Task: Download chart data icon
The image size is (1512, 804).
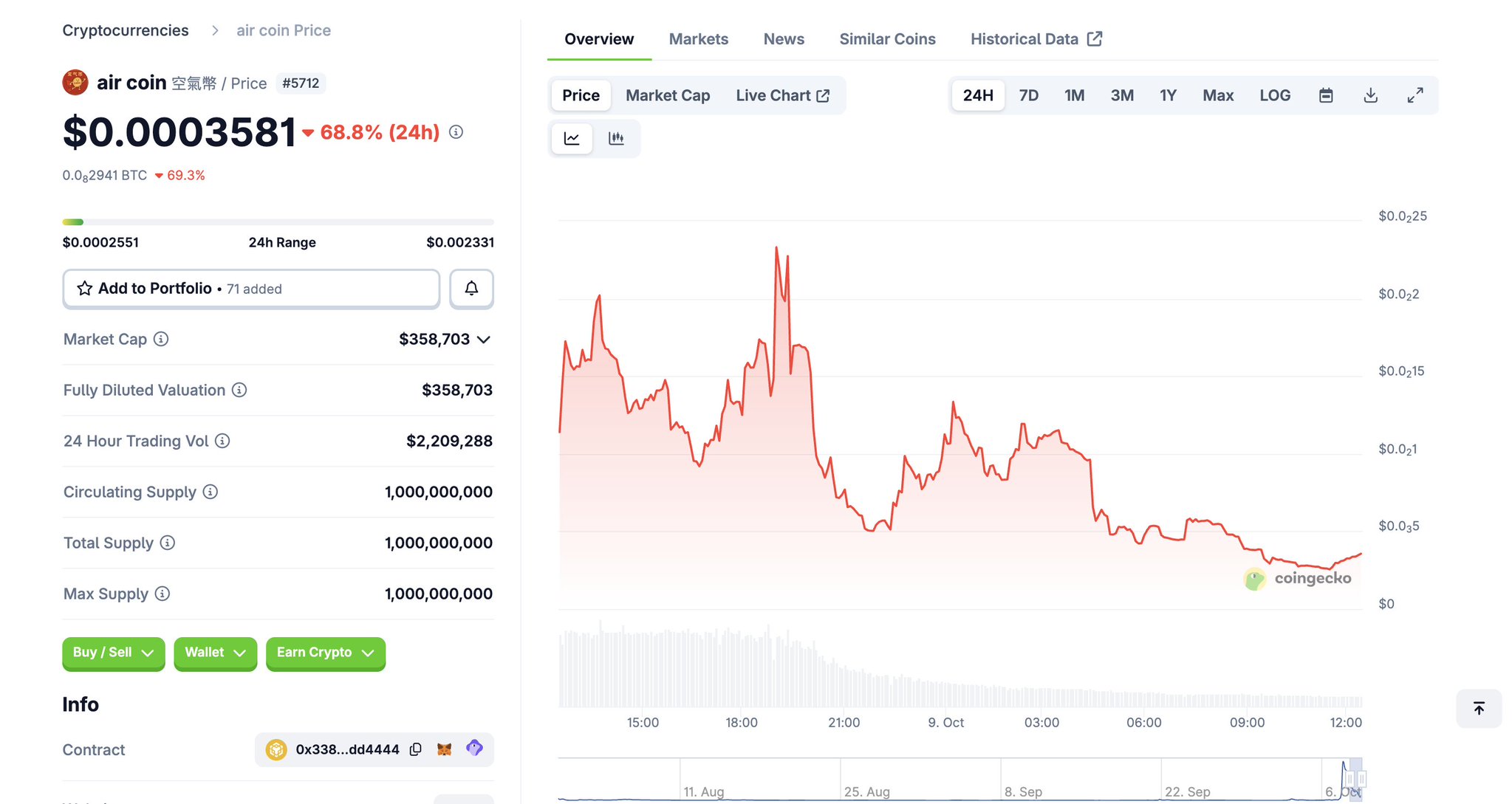Action: pyautogui.click(x=1370, y=95)
